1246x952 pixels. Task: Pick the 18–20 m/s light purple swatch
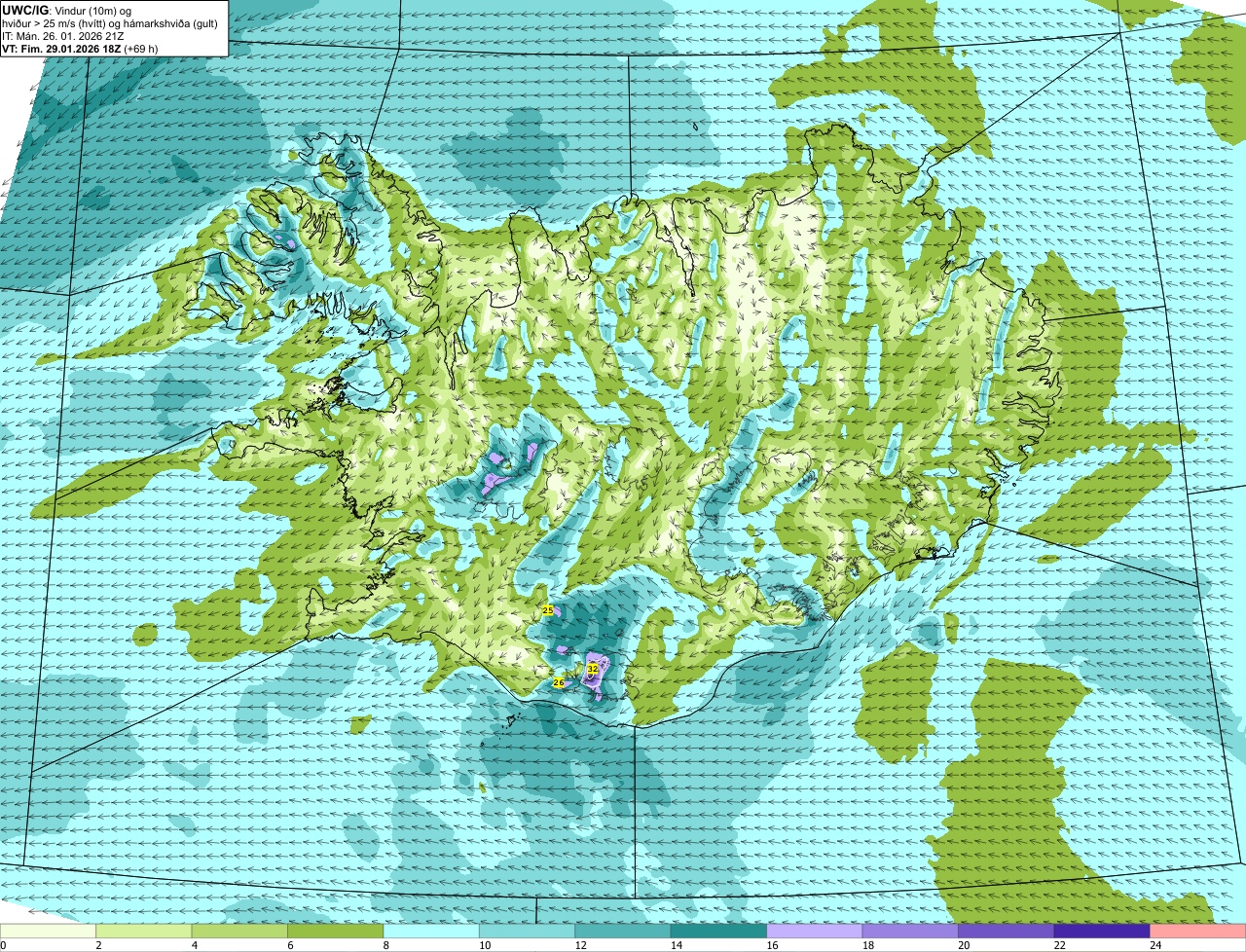click(x=910, y=931)
